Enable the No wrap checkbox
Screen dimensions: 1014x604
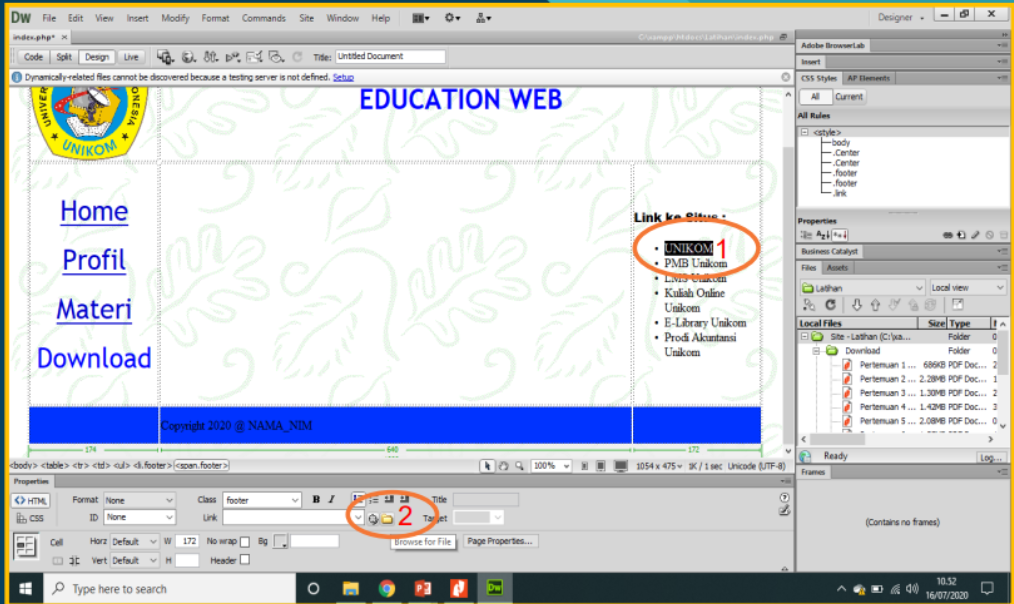point(245,542)
